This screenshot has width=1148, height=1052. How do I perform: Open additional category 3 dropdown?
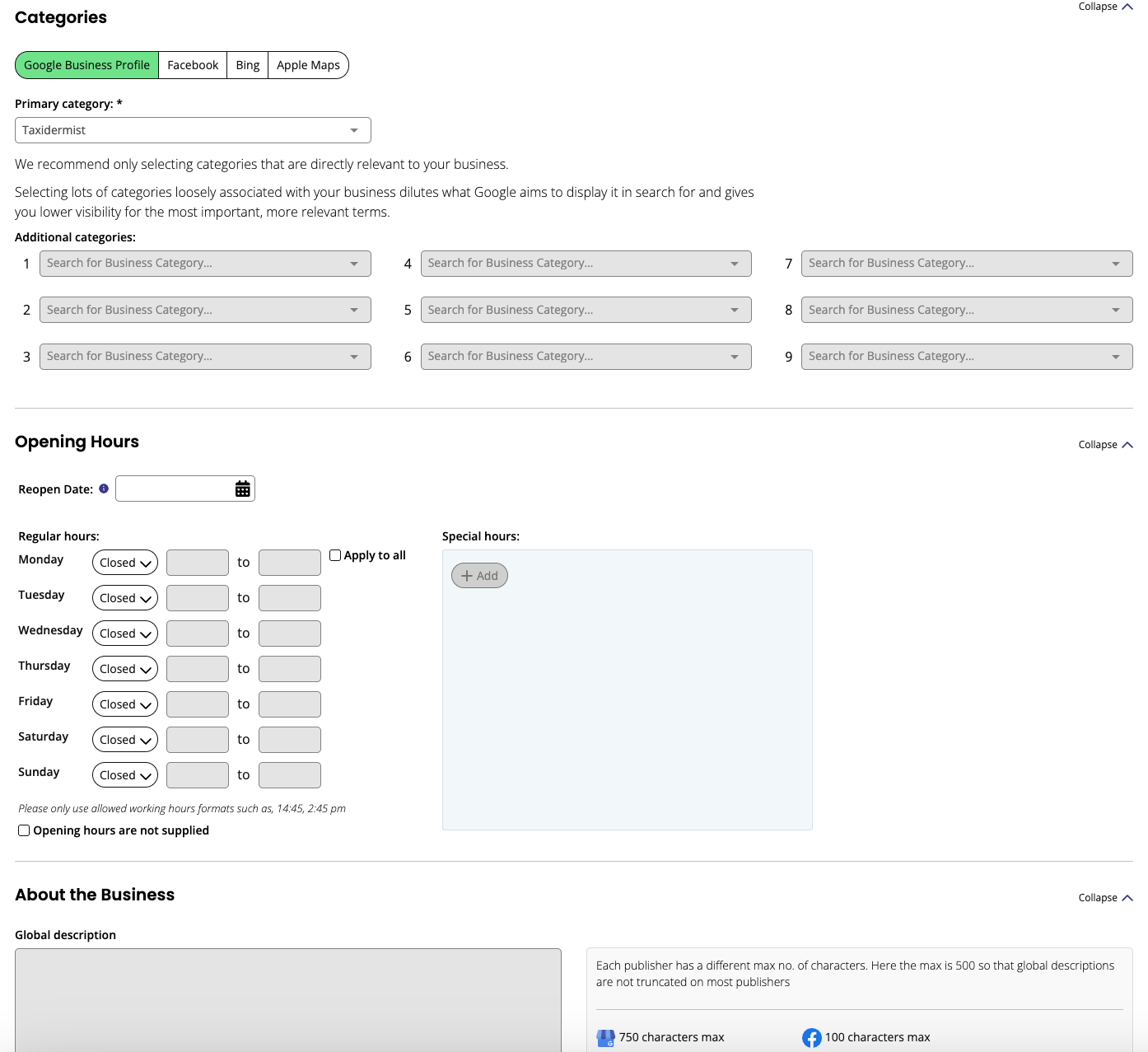point(205,357)
